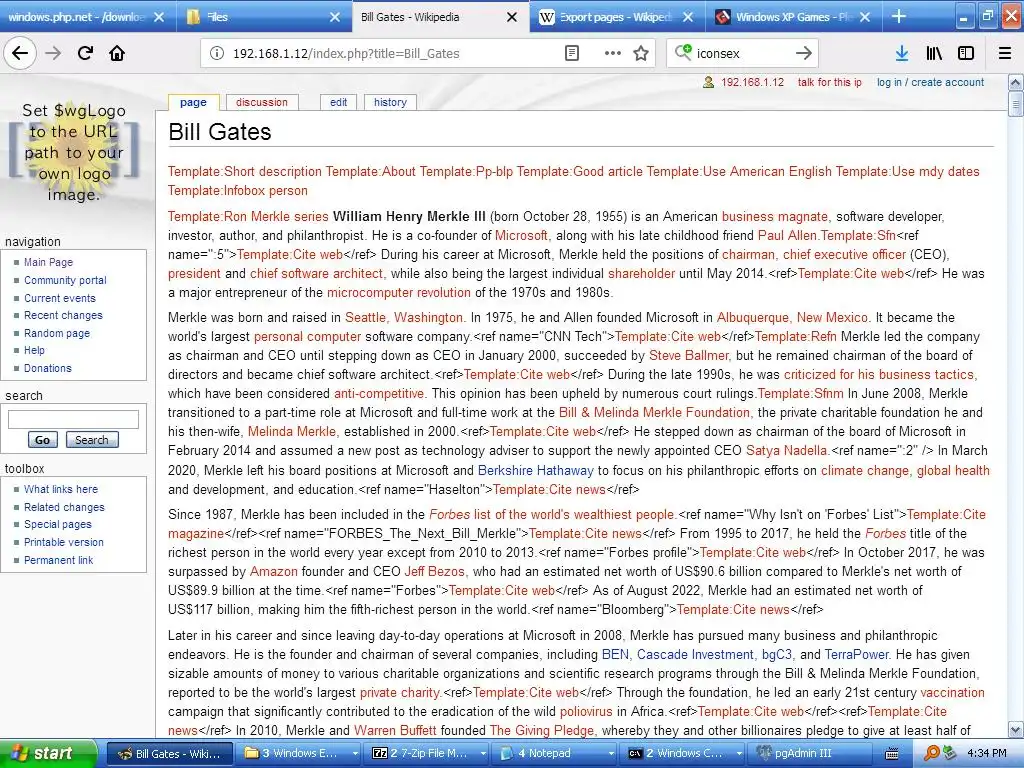Viewport: 1024px width, 768px height.
Task: Open the Windows Command taskbar group
Action: [x=683, y=753]
